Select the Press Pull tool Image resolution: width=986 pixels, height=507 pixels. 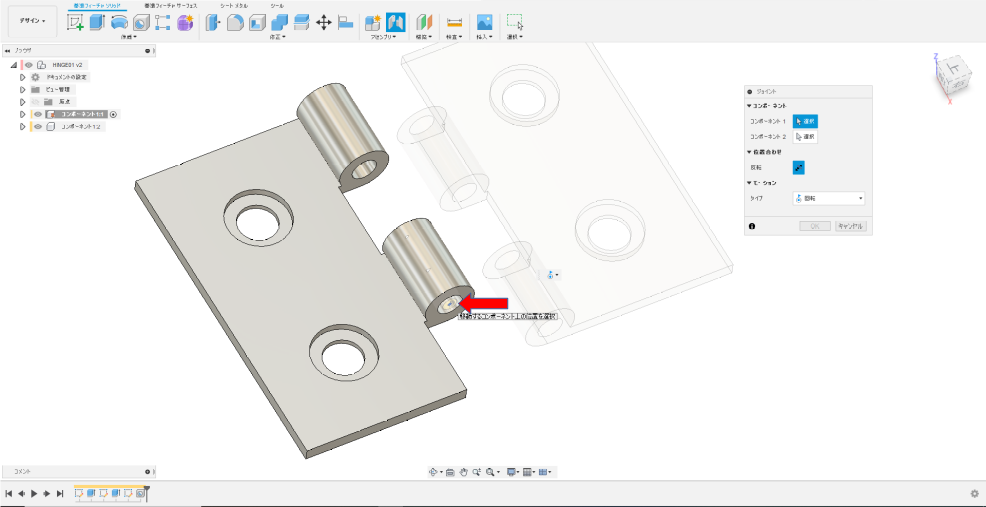pos(213,23)
